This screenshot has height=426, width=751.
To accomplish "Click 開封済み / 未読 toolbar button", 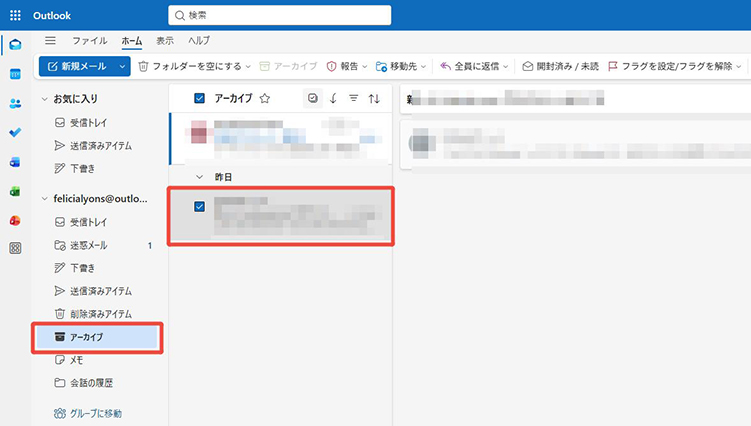I will pyautogui.click(x=560, y=66).
